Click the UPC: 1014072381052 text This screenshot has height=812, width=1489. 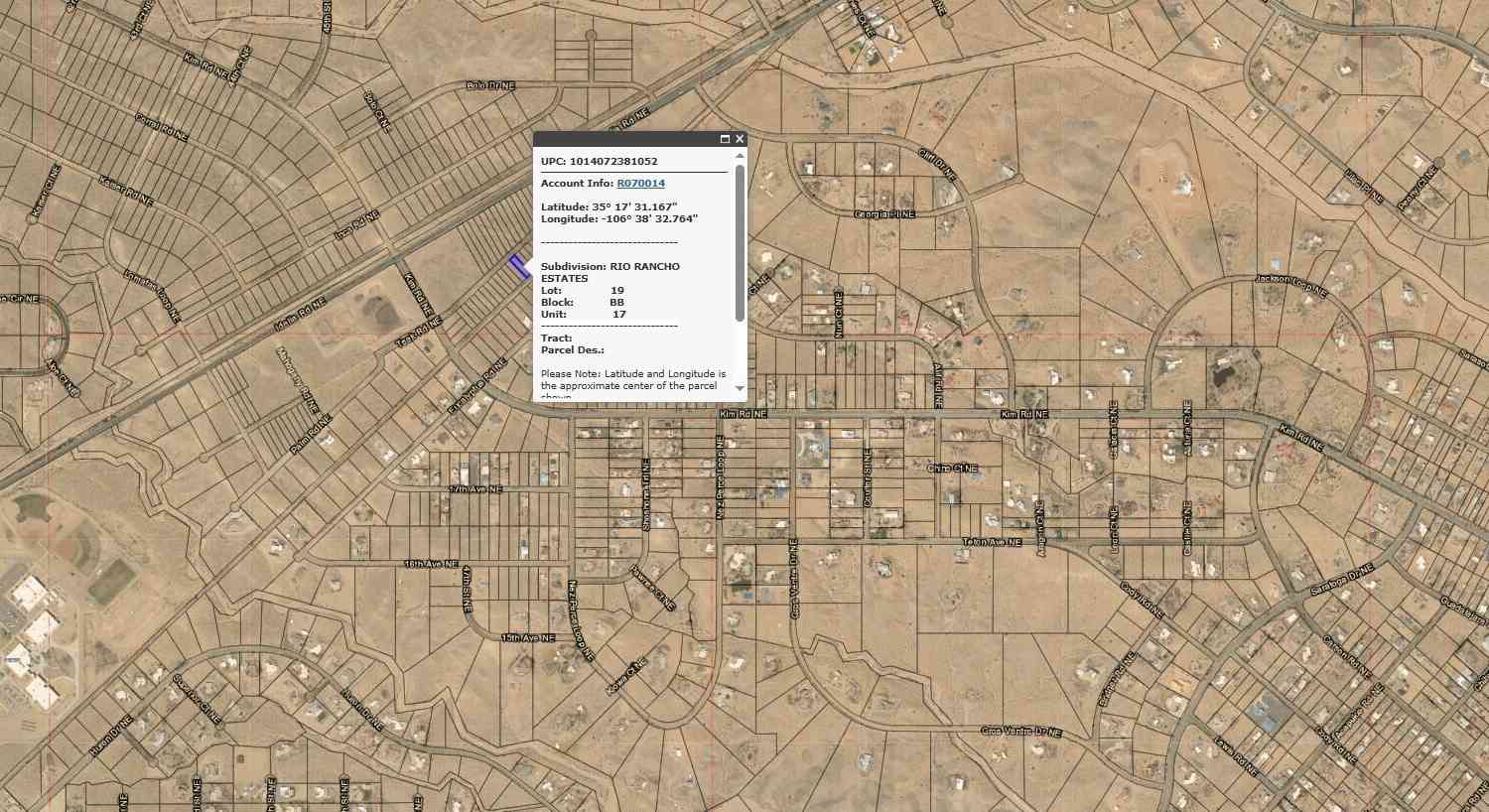pos(599,161)
